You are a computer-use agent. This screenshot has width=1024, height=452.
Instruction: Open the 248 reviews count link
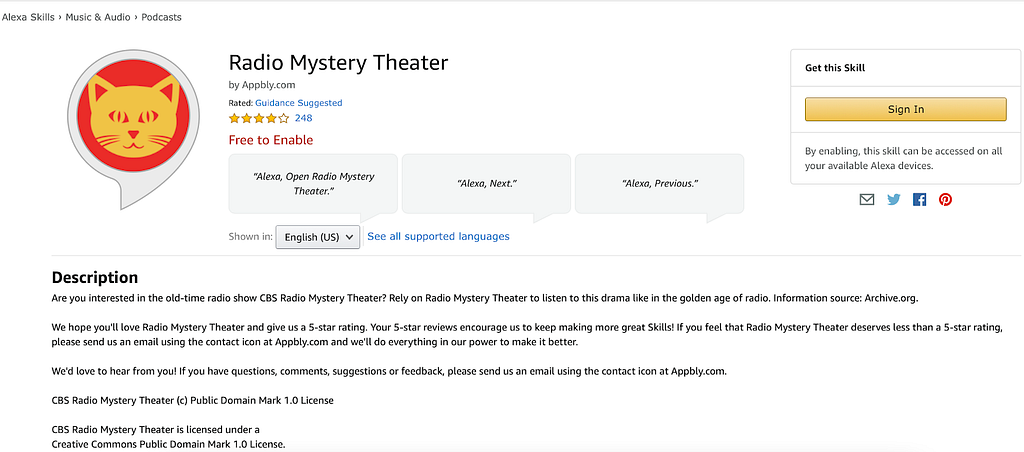coord(304,118)
